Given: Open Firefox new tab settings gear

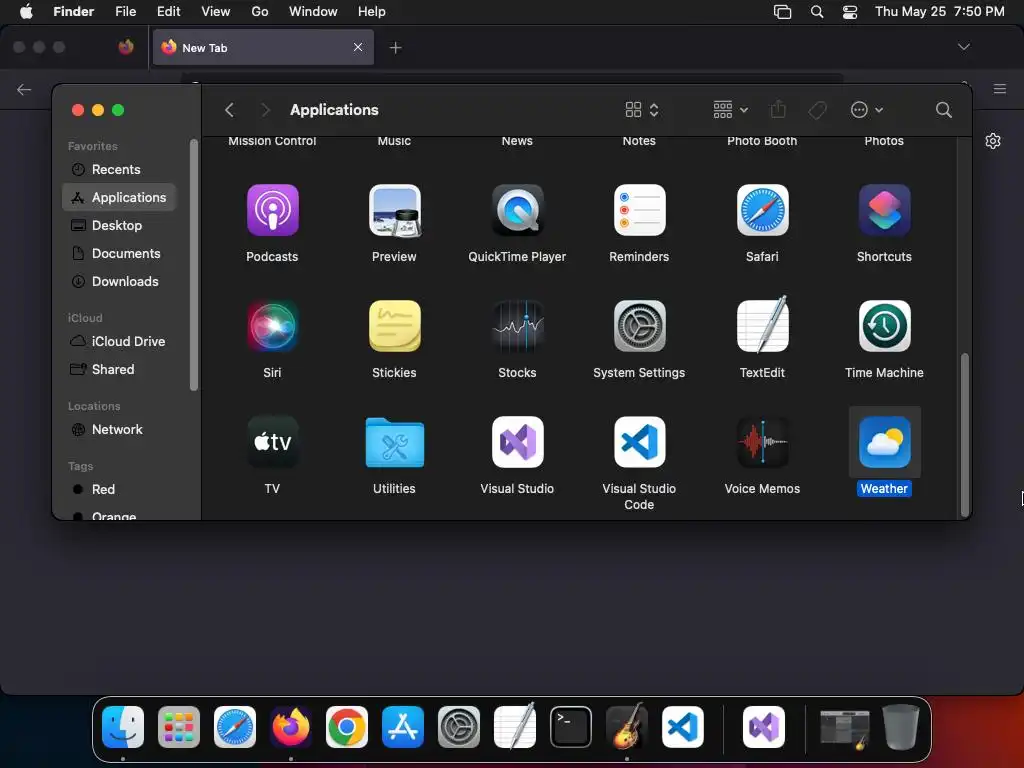Looking at the screenshot, I should [x=993, y=141].
